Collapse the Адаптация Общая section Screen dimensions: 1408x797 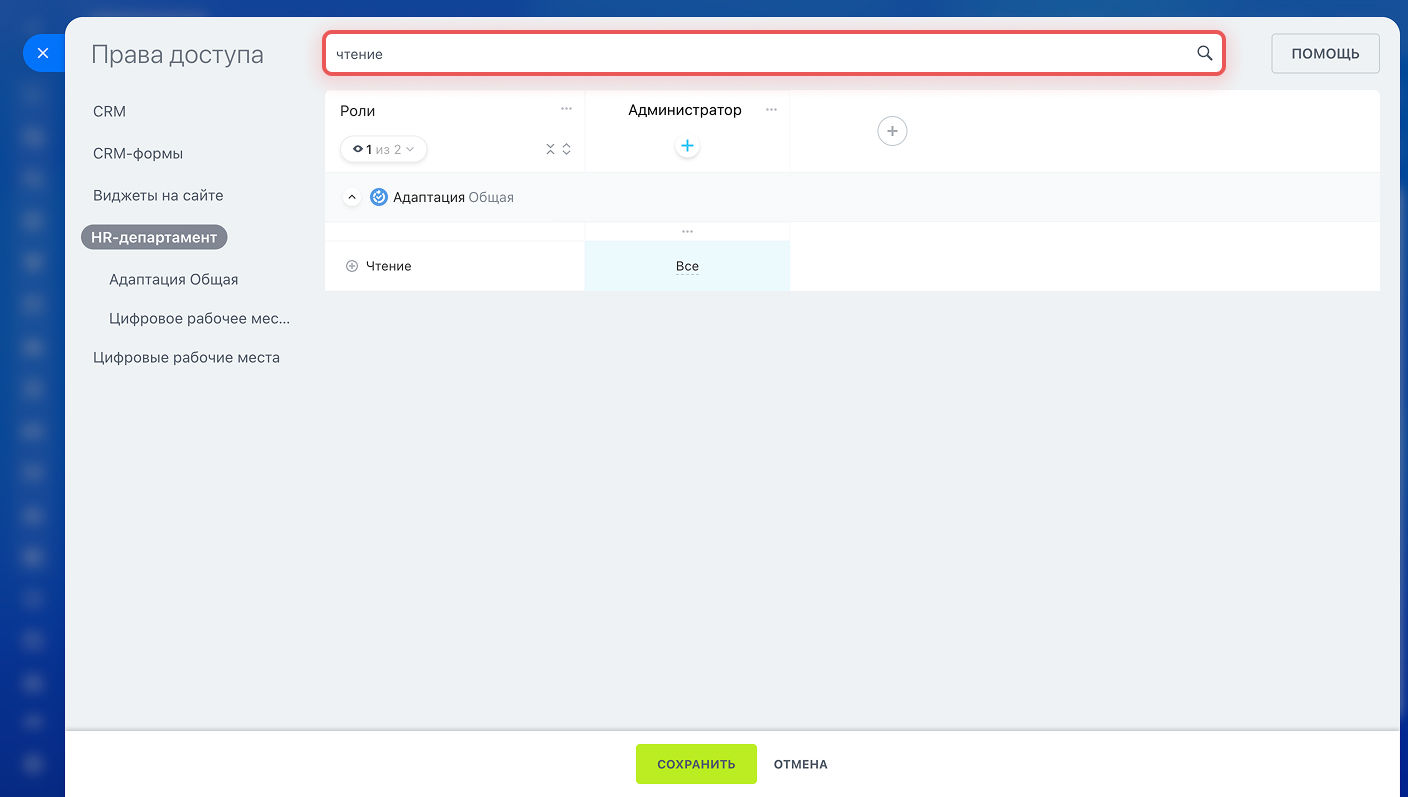351,197
